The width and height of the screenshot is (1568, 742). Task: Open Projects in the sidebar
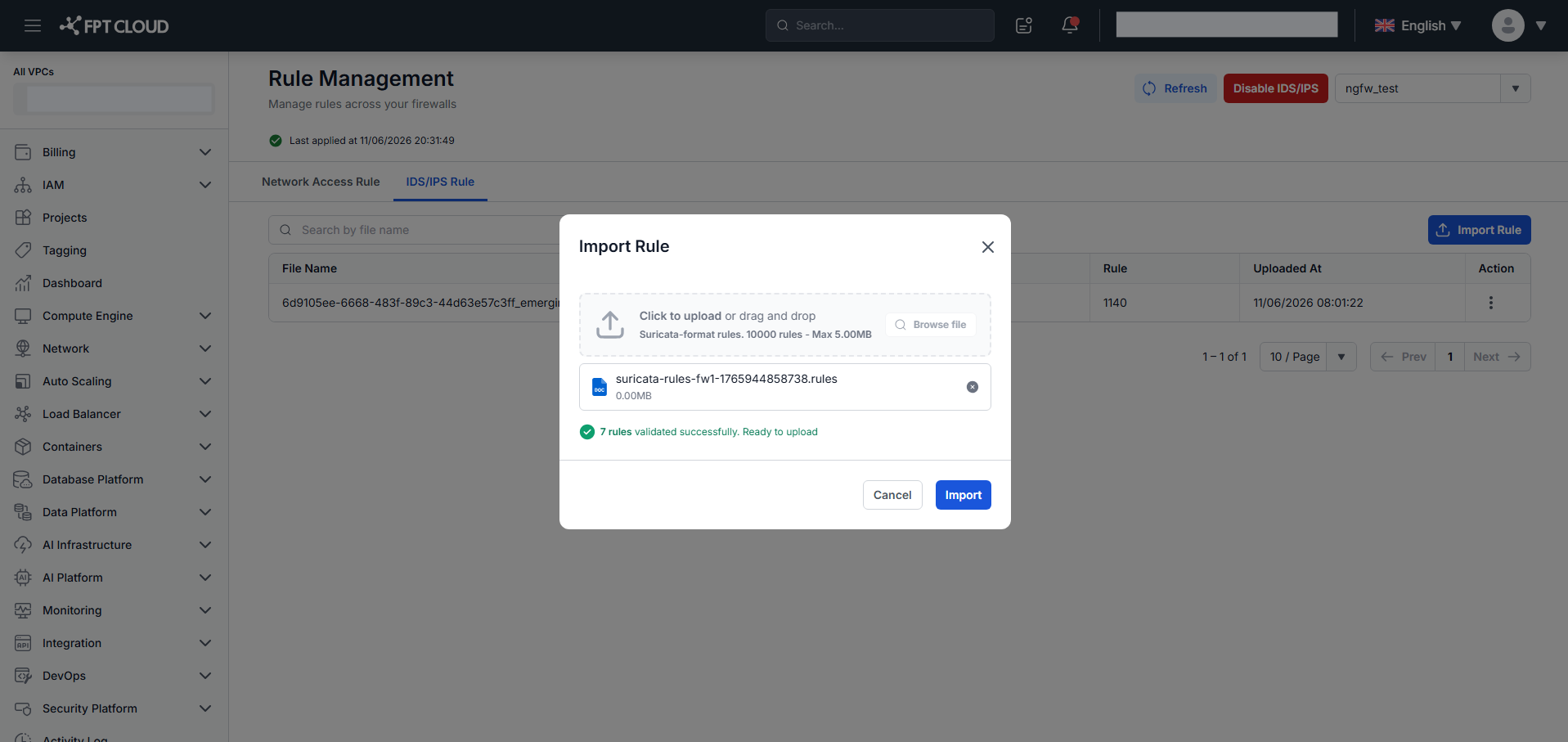coord(65,218)
